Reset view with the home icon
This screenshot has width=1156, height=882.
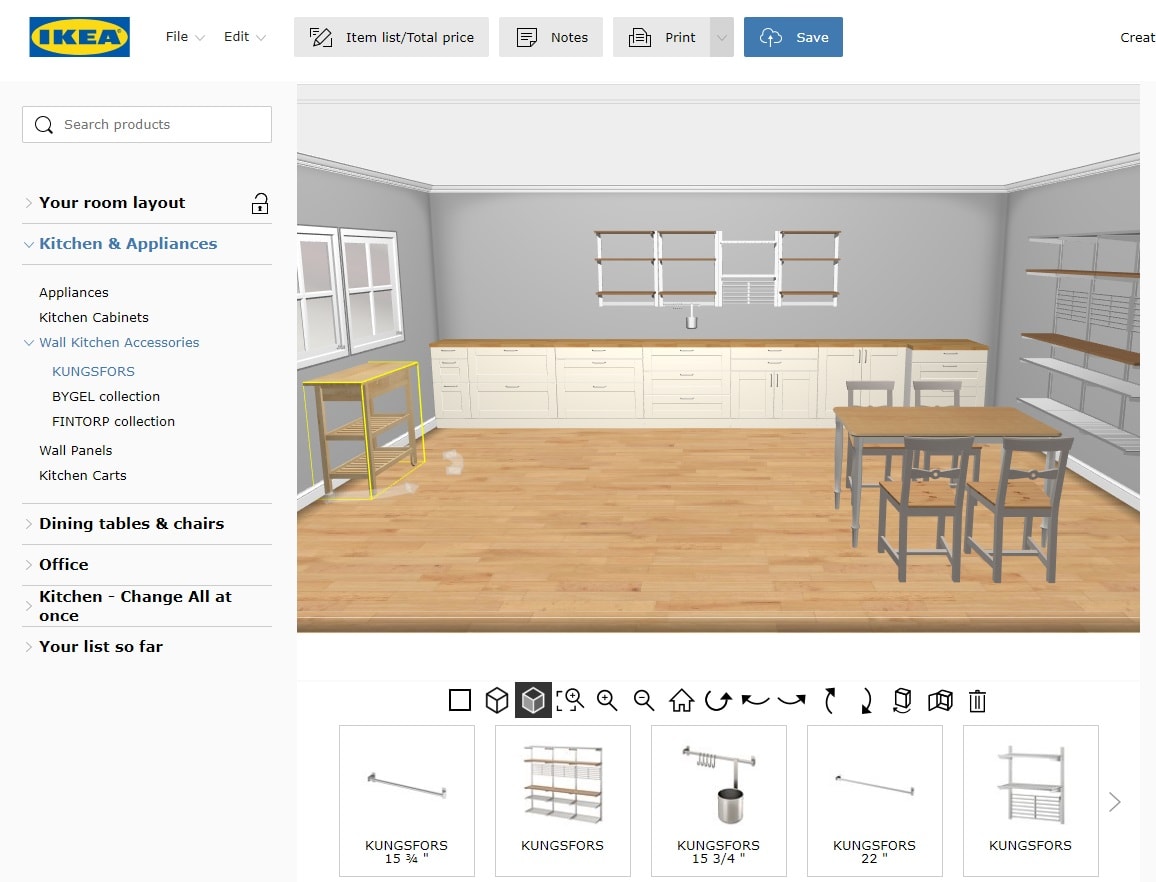[681, 700]
